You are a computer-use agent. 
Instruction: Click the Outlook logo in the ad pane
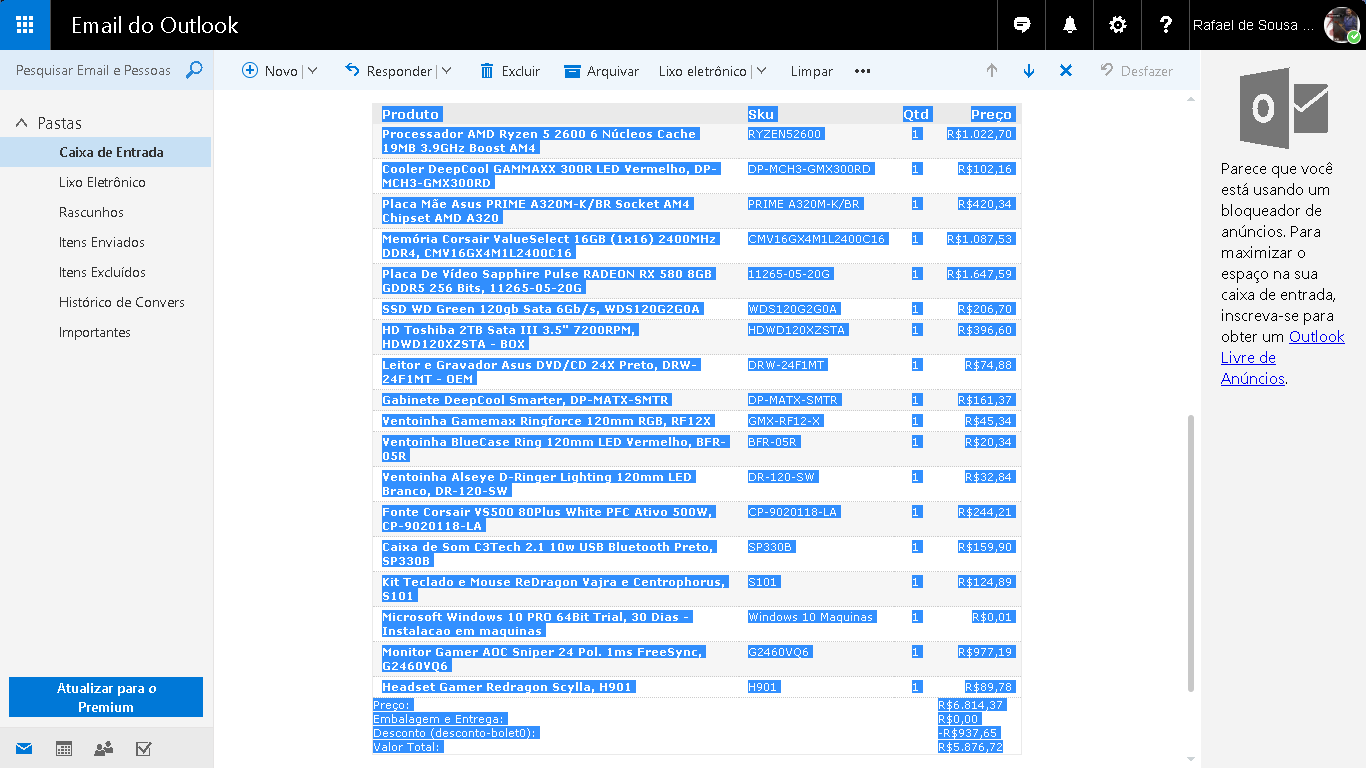(x=1284, y=108)
